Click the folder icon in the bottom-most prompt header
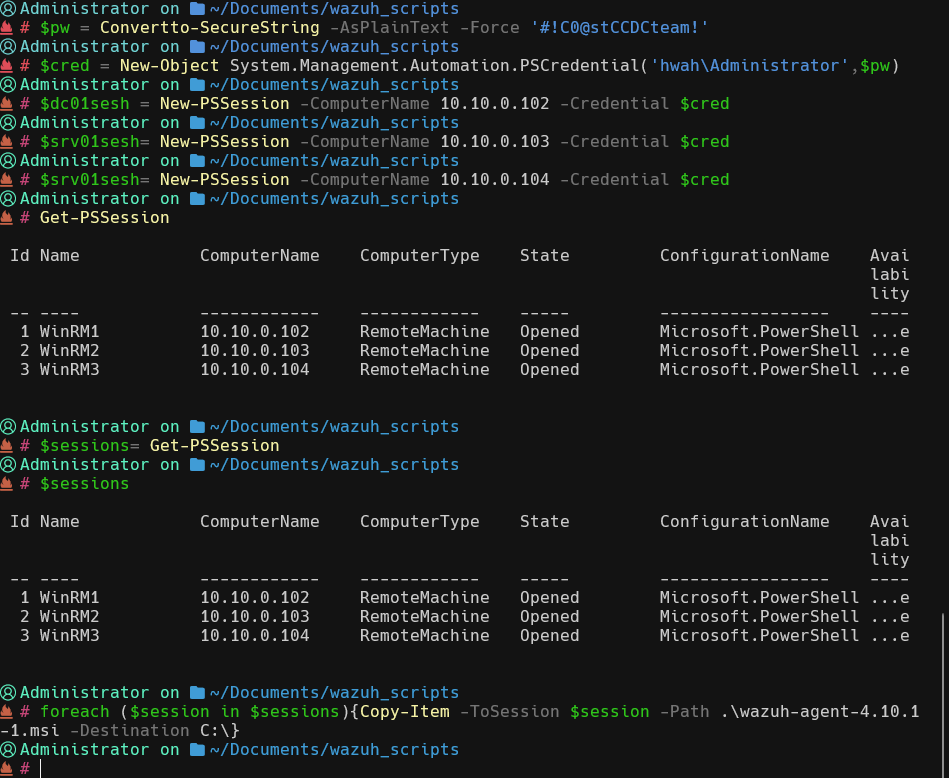949x778 pixels. (x=197, y=749)
